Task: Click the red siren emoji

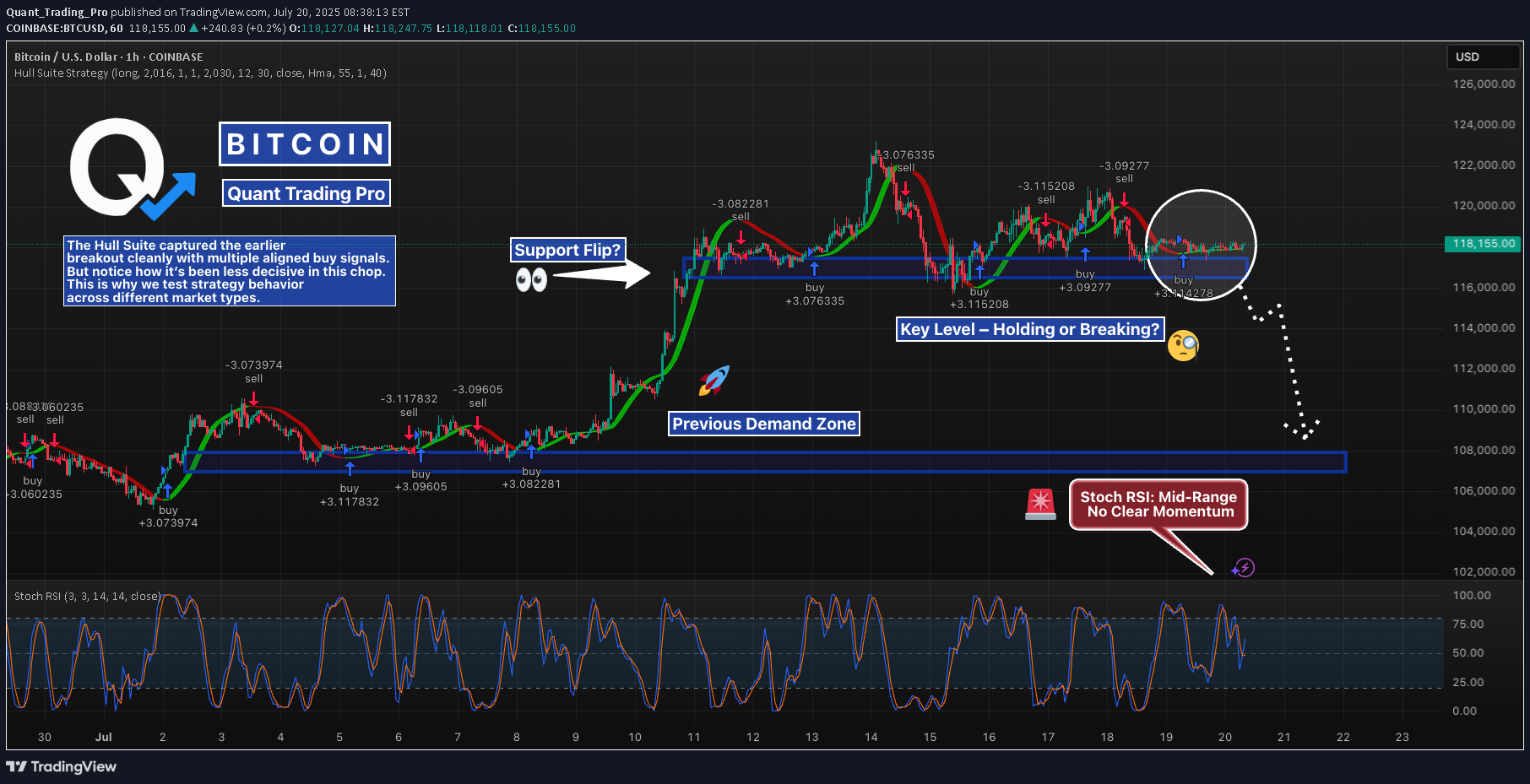Action: click(1040, 504)
